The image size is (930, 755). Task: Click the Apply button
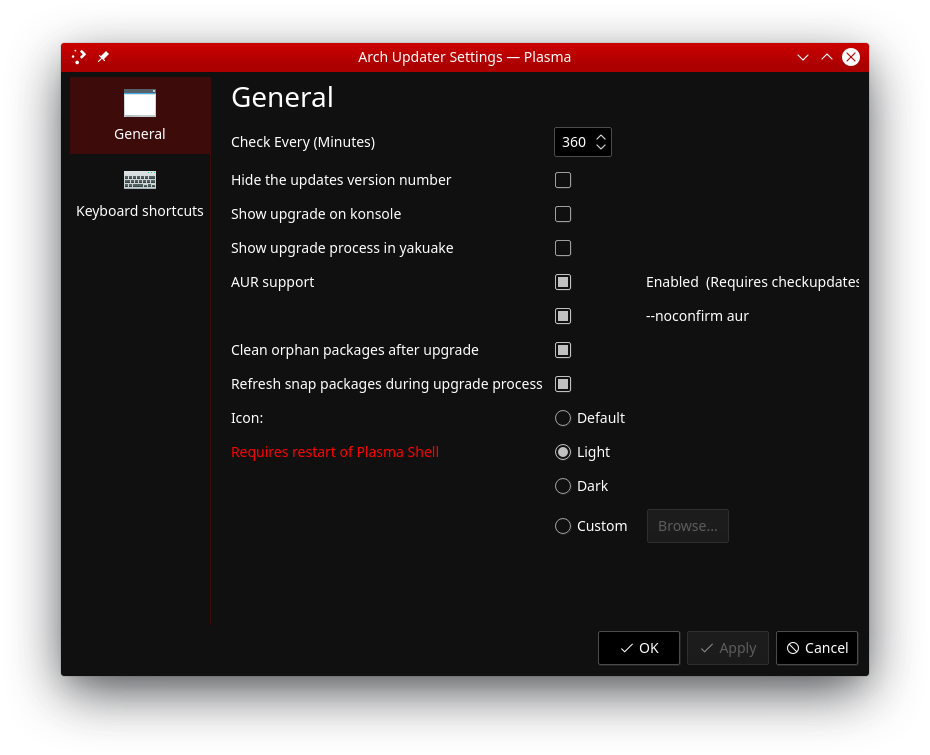tap(728, 648)
